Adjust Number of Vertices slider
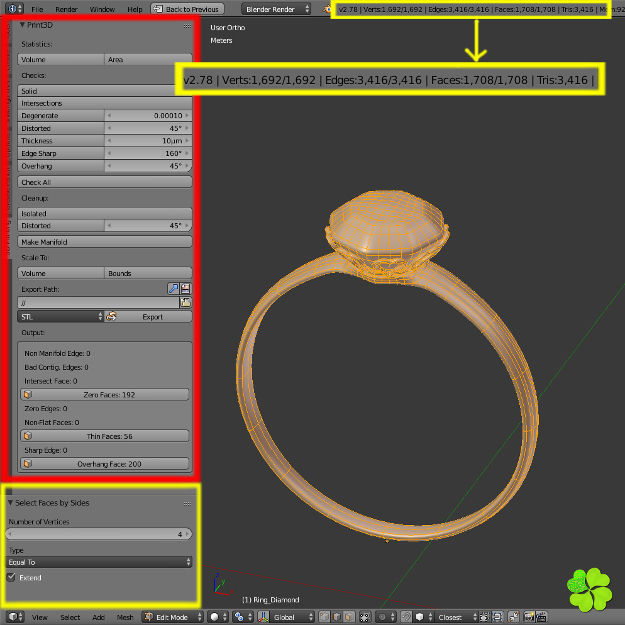 (99, 534)
